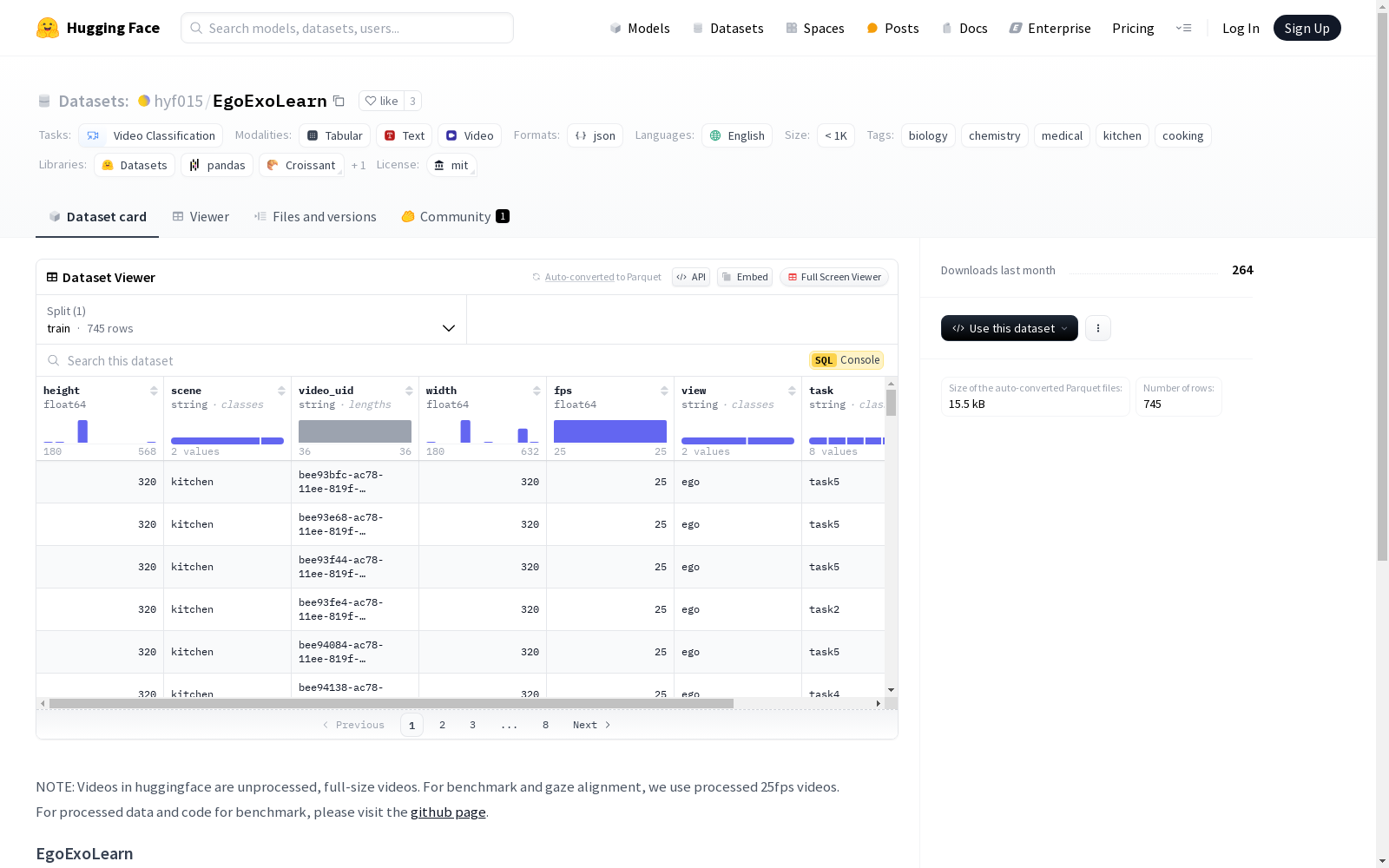This screenshot has width=1389, height=868.
Task: Open the SQL Console
Action: point(846,360)
